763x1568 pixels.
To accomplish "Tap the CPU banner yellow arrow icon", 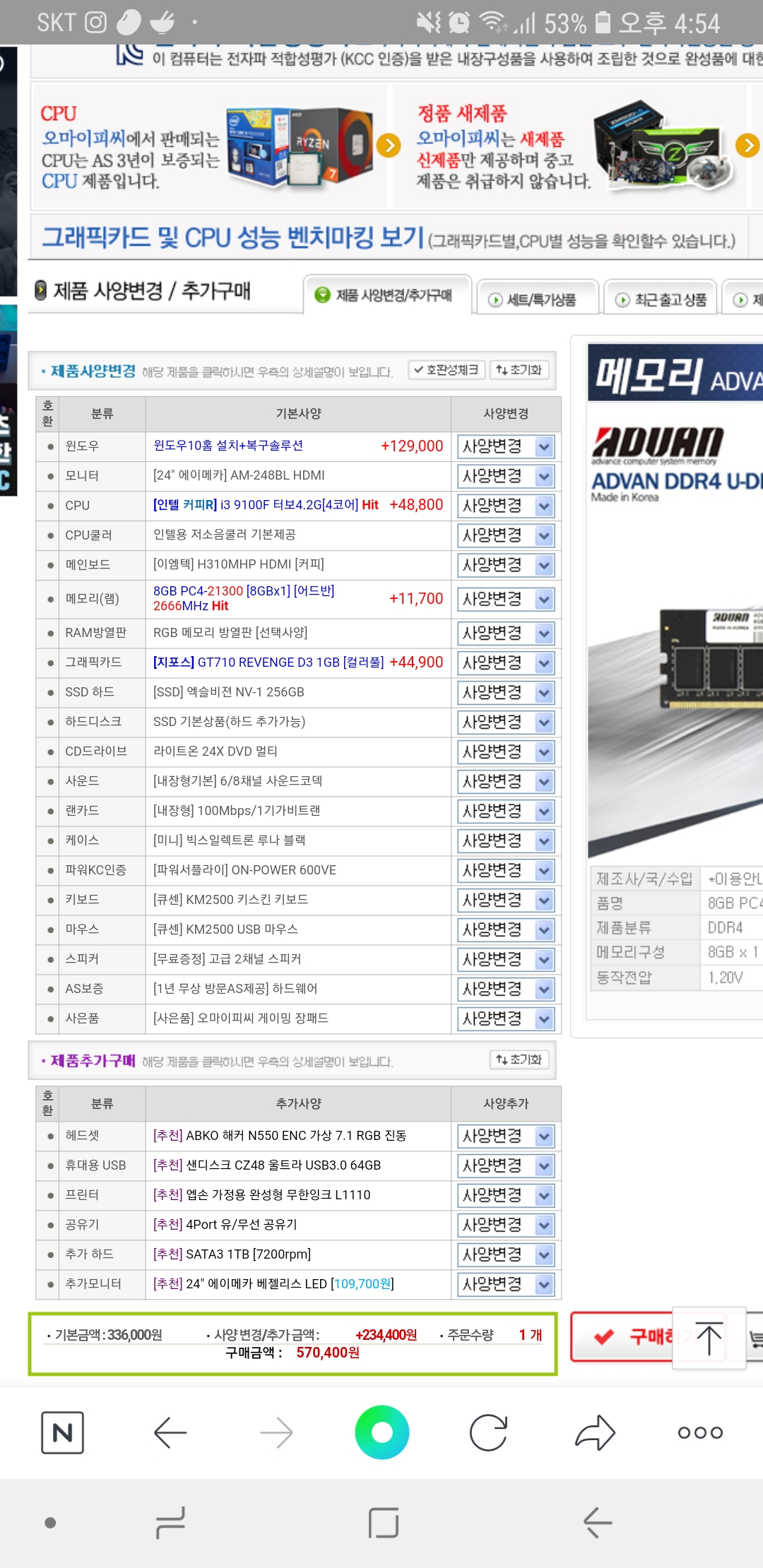I will (389, 145).
